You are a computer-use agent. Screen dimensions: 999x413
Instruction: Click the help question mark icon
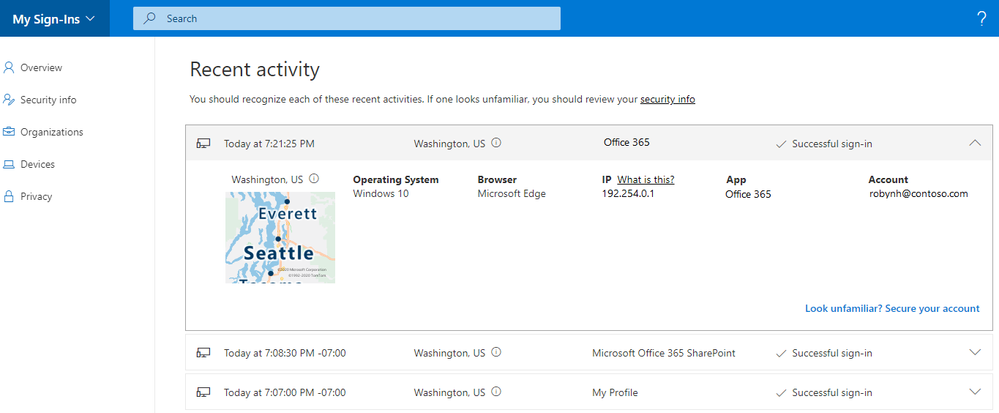[980, 18]
